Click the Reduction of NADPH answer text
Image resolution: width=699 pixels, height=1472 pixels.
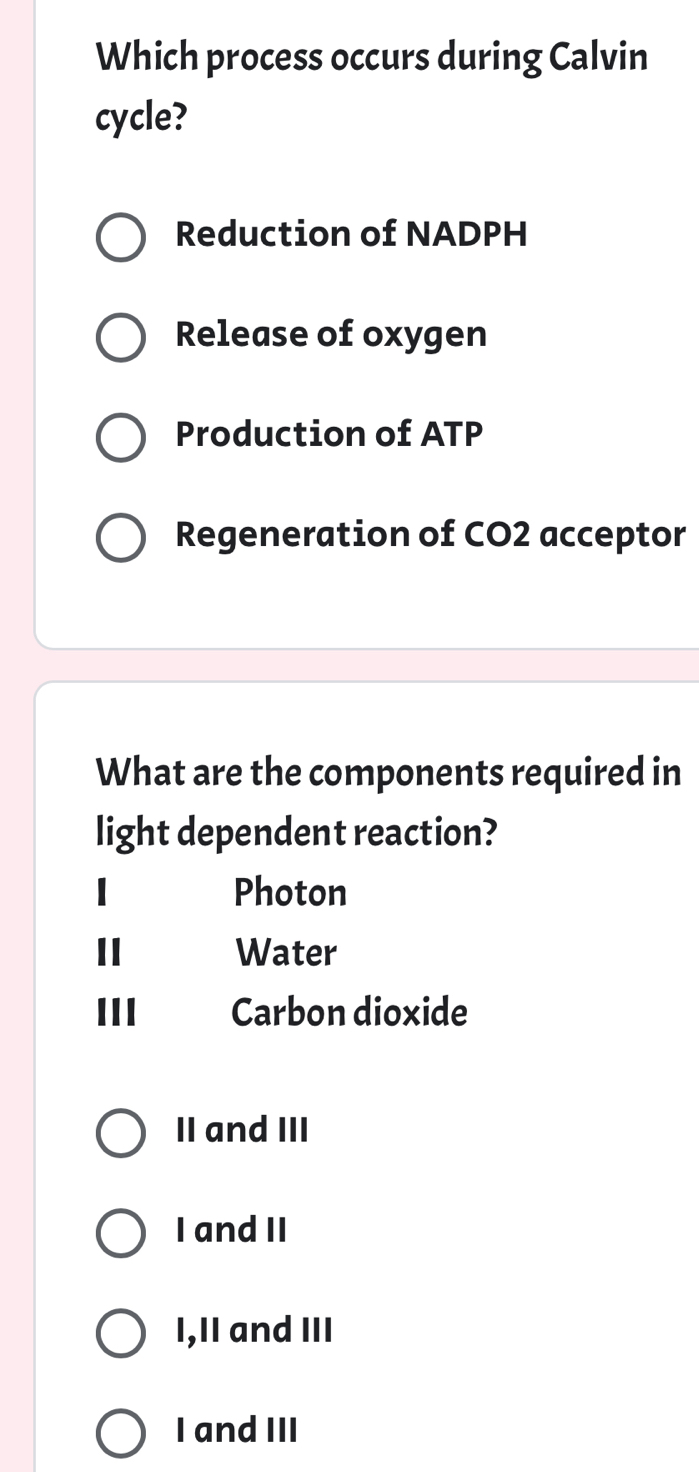351,236
